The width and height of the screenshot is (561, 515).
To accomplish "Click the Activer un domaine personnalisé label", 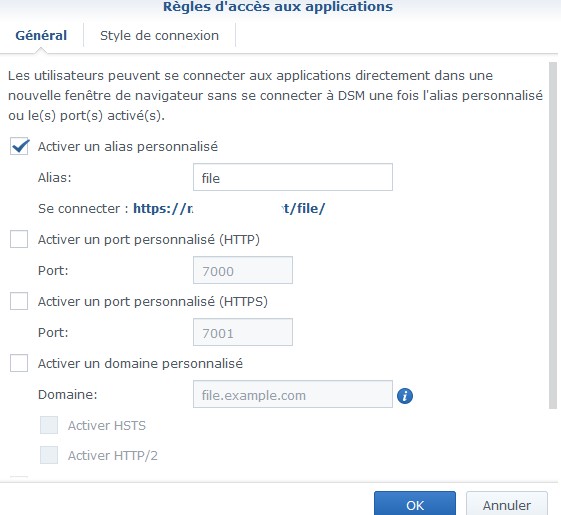I will (140, 364).
